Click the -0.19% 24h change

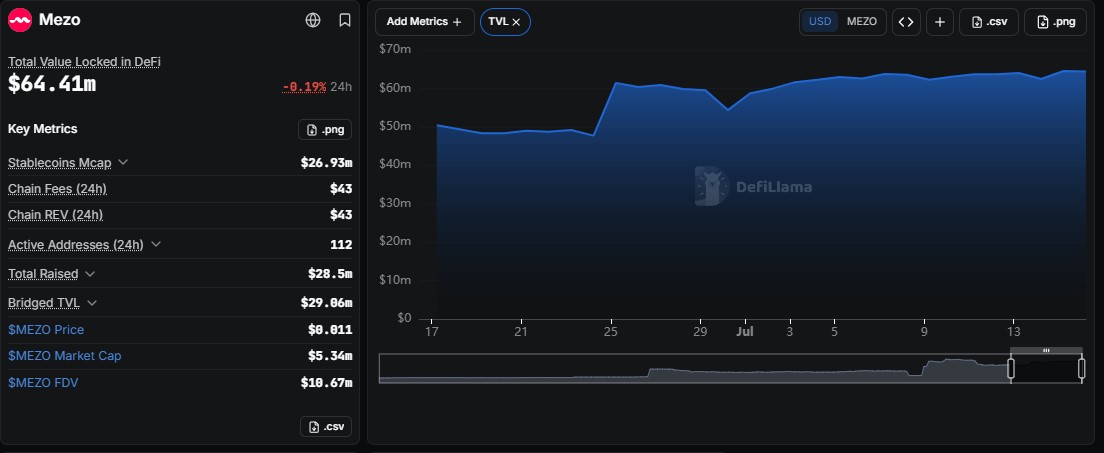pos(304,87)
